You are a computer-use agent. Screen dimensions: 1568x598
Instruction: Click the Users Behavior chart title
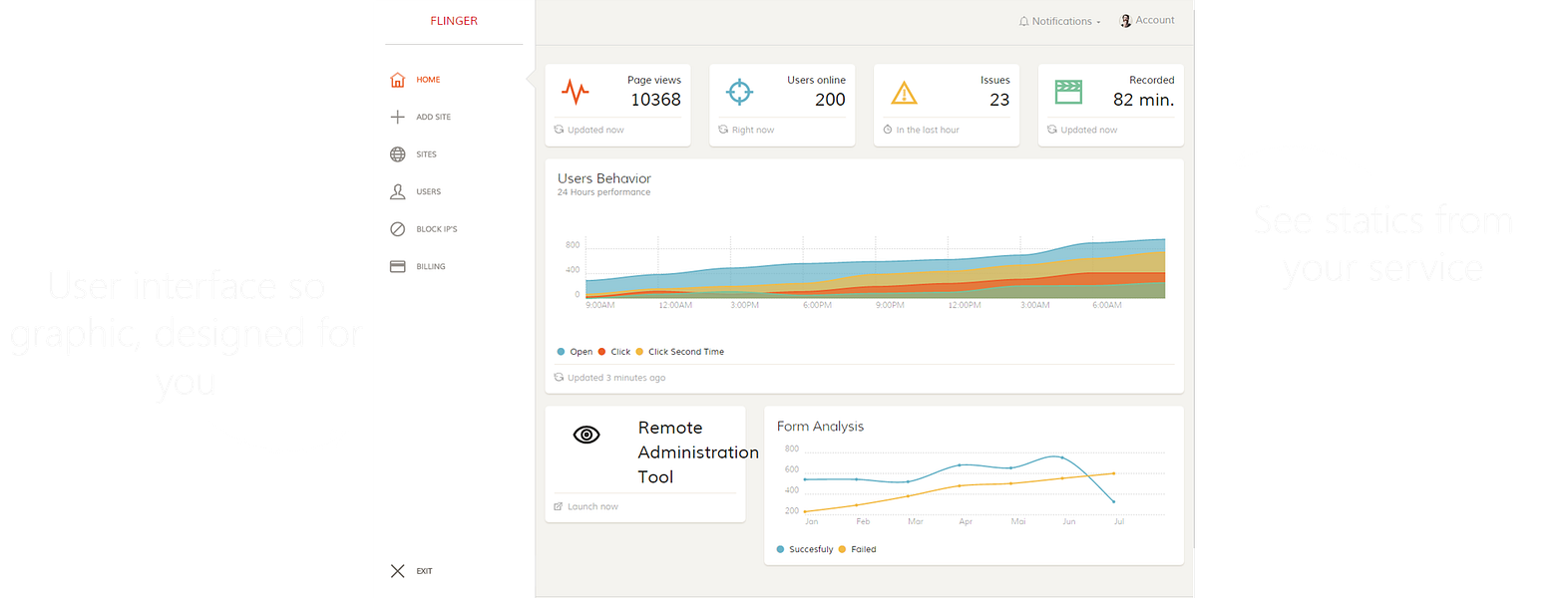pyautogui.click(x=604, y=178)
